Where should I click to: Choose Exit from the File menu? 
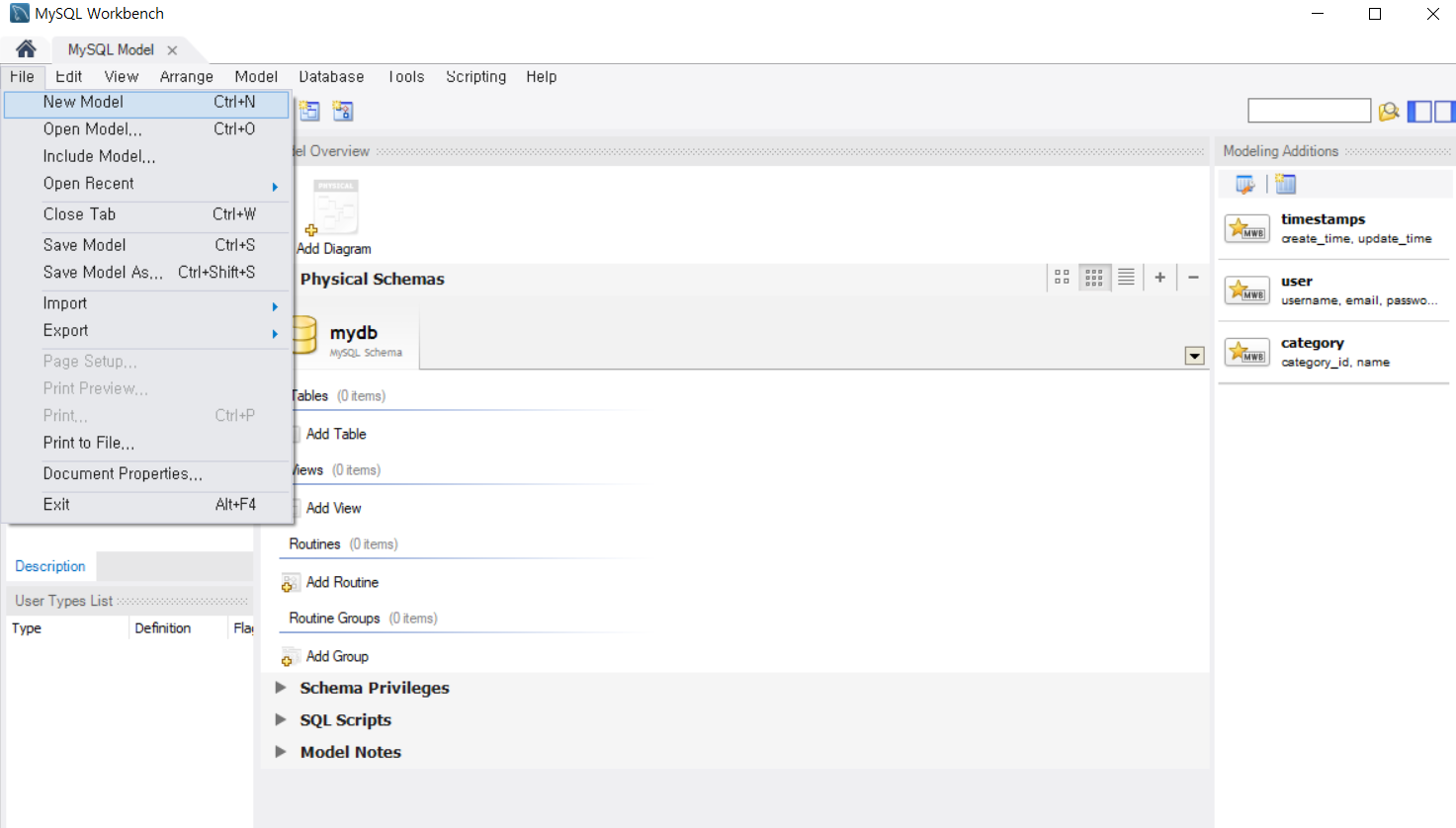(x=146, y=505)
